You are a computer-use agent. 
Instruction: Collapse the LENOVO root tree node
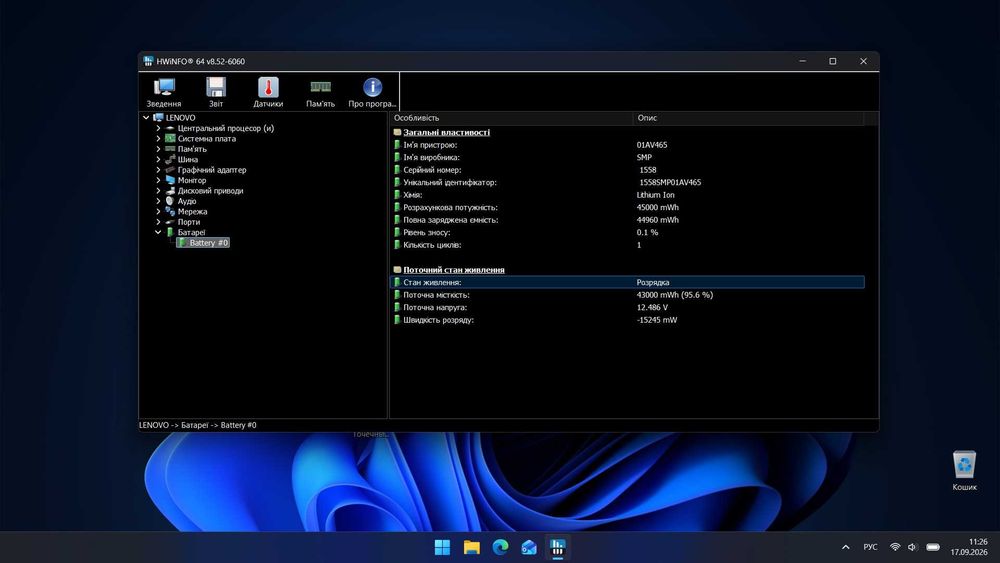146,117
